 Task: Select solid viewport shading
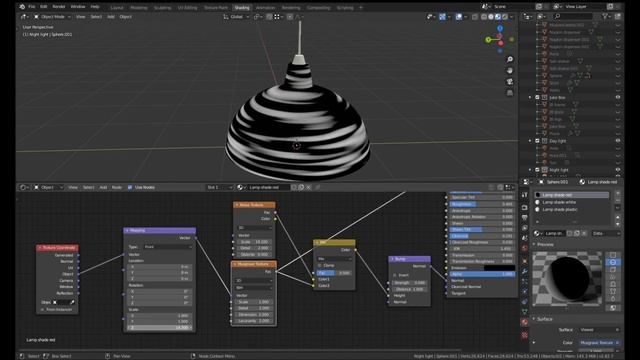(491, 17)
